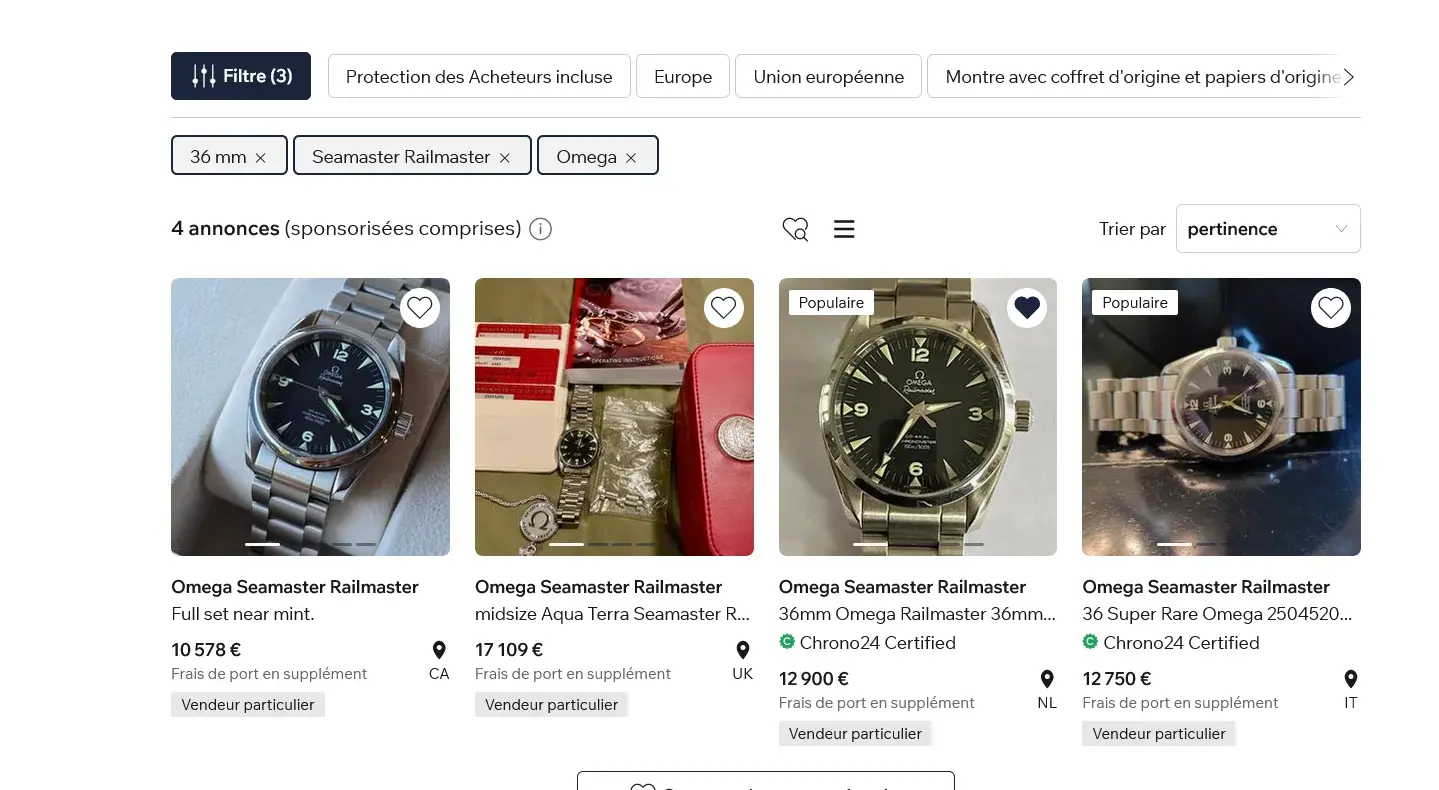Favorite the UK Railmaster listing heart

[723, 307]
